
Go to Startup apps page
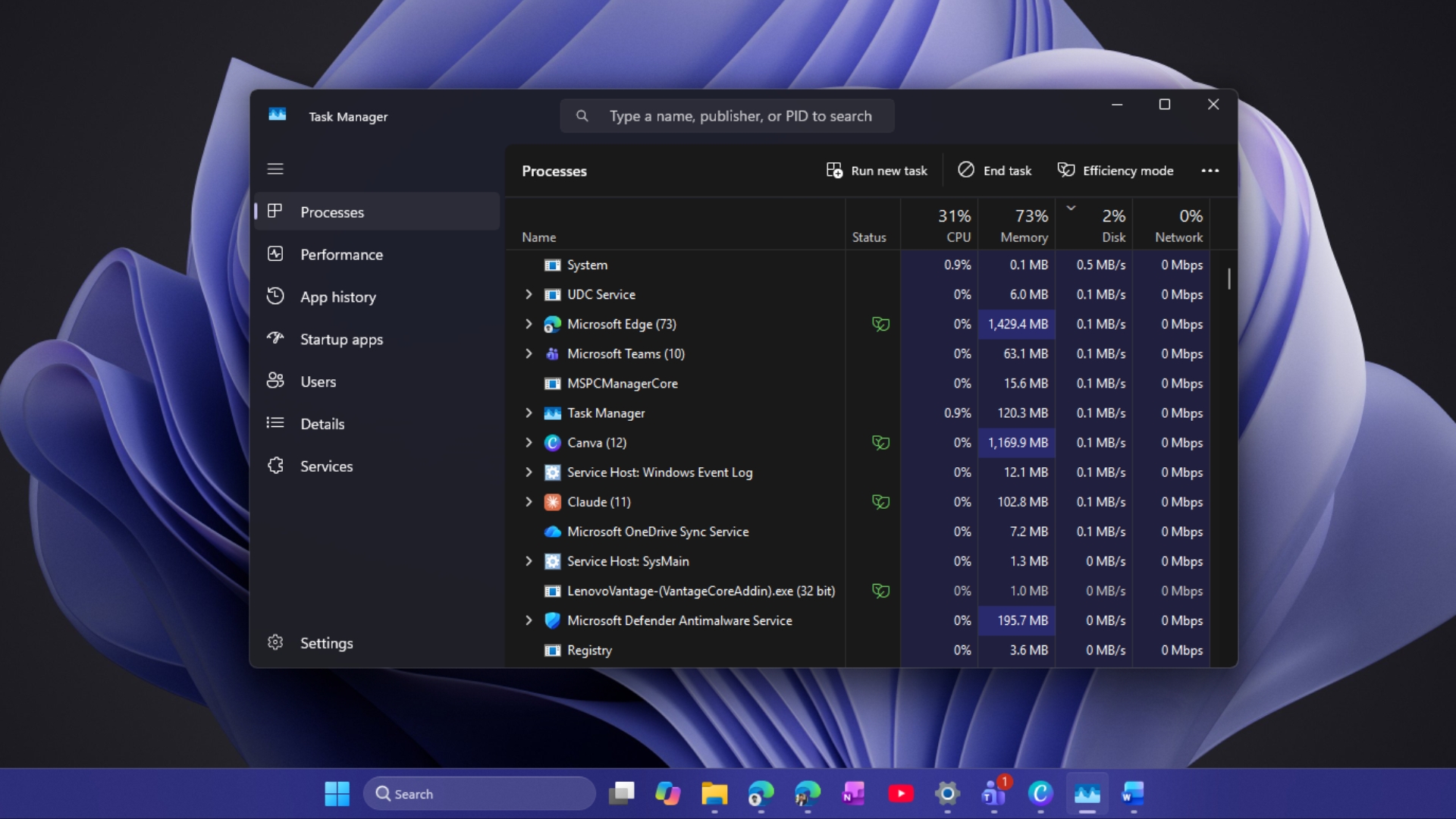click(377, 339)
